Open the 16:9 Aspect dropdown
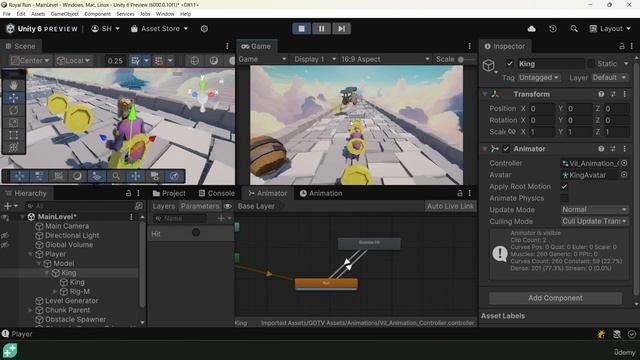This screenshot has width=640, height=360. point(385,59)
